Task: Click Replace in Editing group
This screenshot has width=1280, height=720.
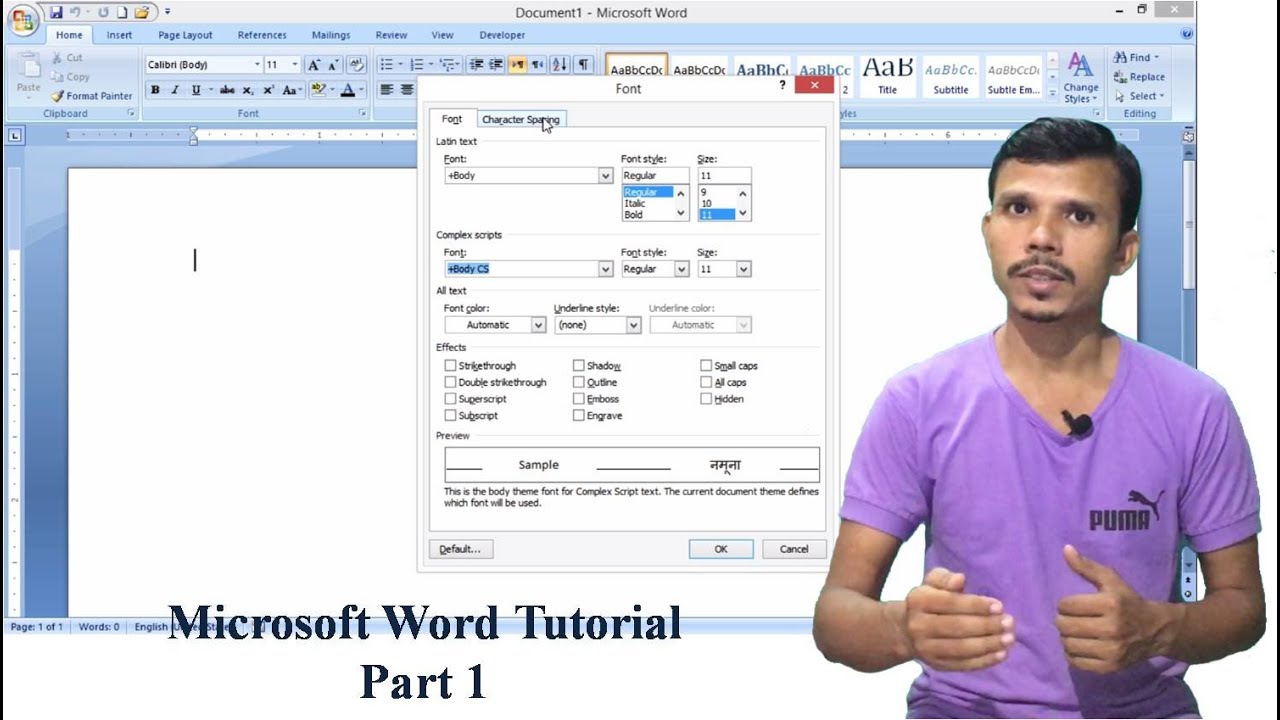Action: click(1139, 77)
